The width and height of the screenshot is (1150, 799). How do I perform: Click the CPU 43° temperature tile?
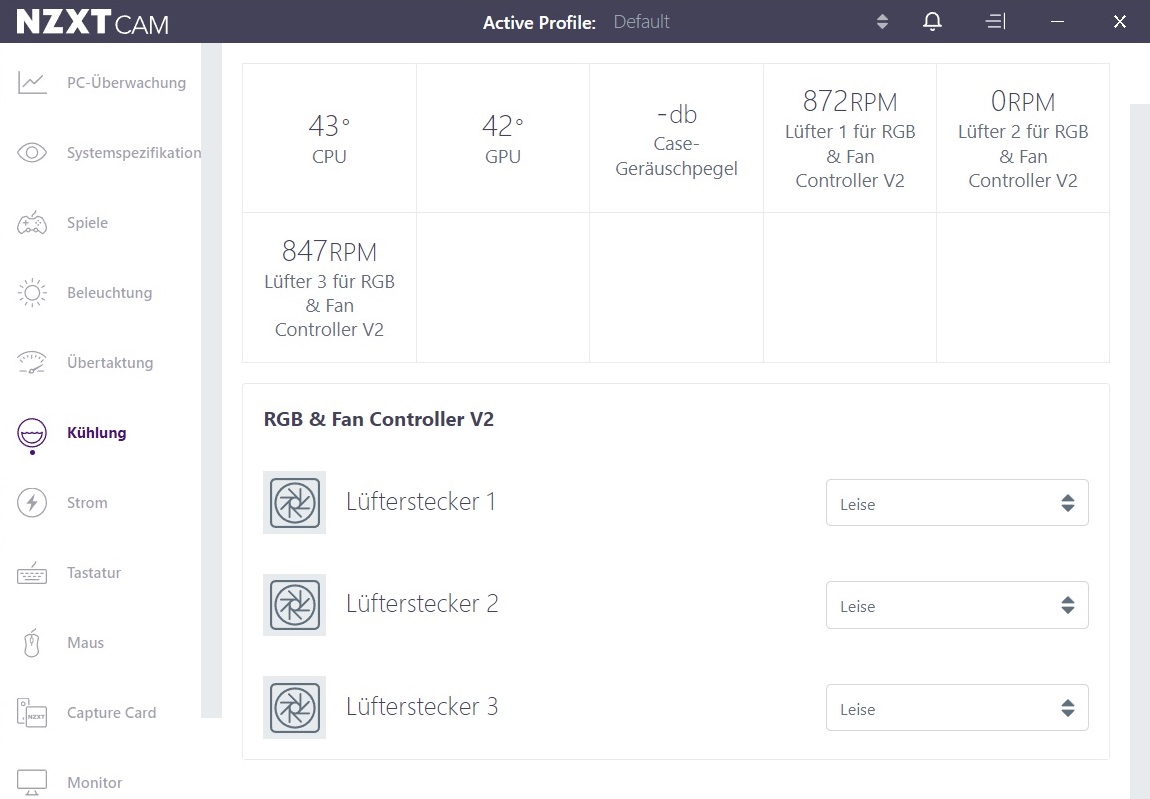(x=329, y=138)
